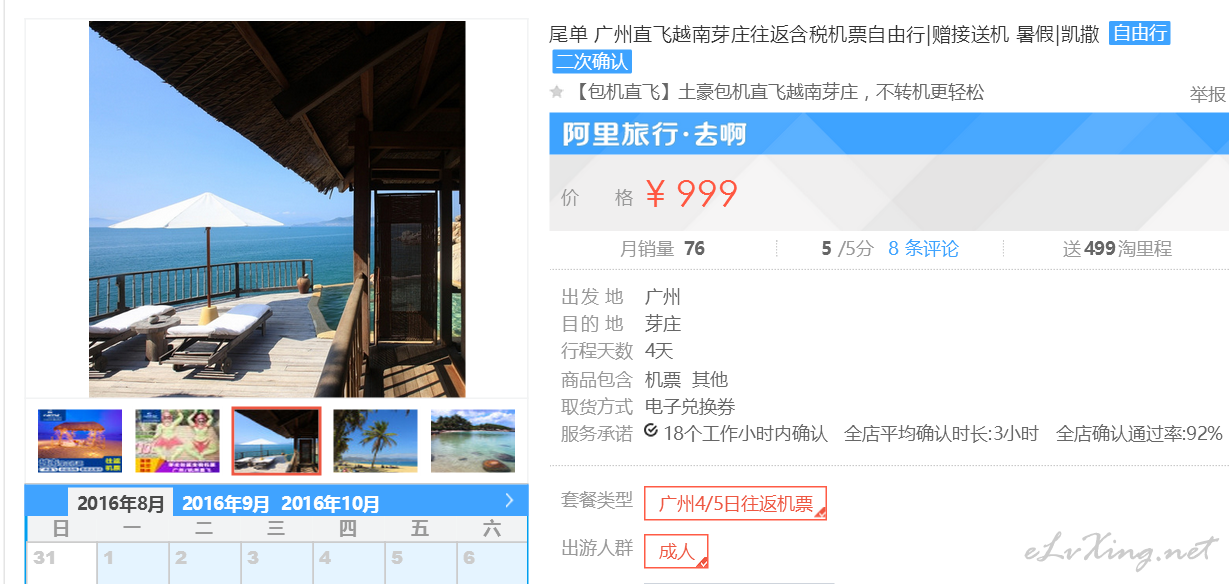The image size is (1229, 584).
Task: Switch calendar to 2016年10月 tab
Action: (x=330, y=503)
